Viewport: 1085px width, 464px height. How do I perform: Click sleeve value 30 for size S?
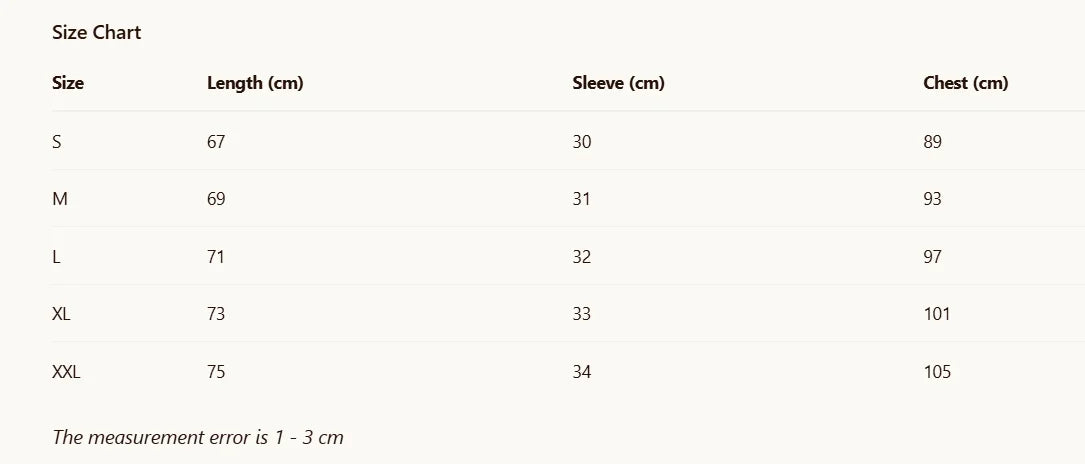point(582,142)
